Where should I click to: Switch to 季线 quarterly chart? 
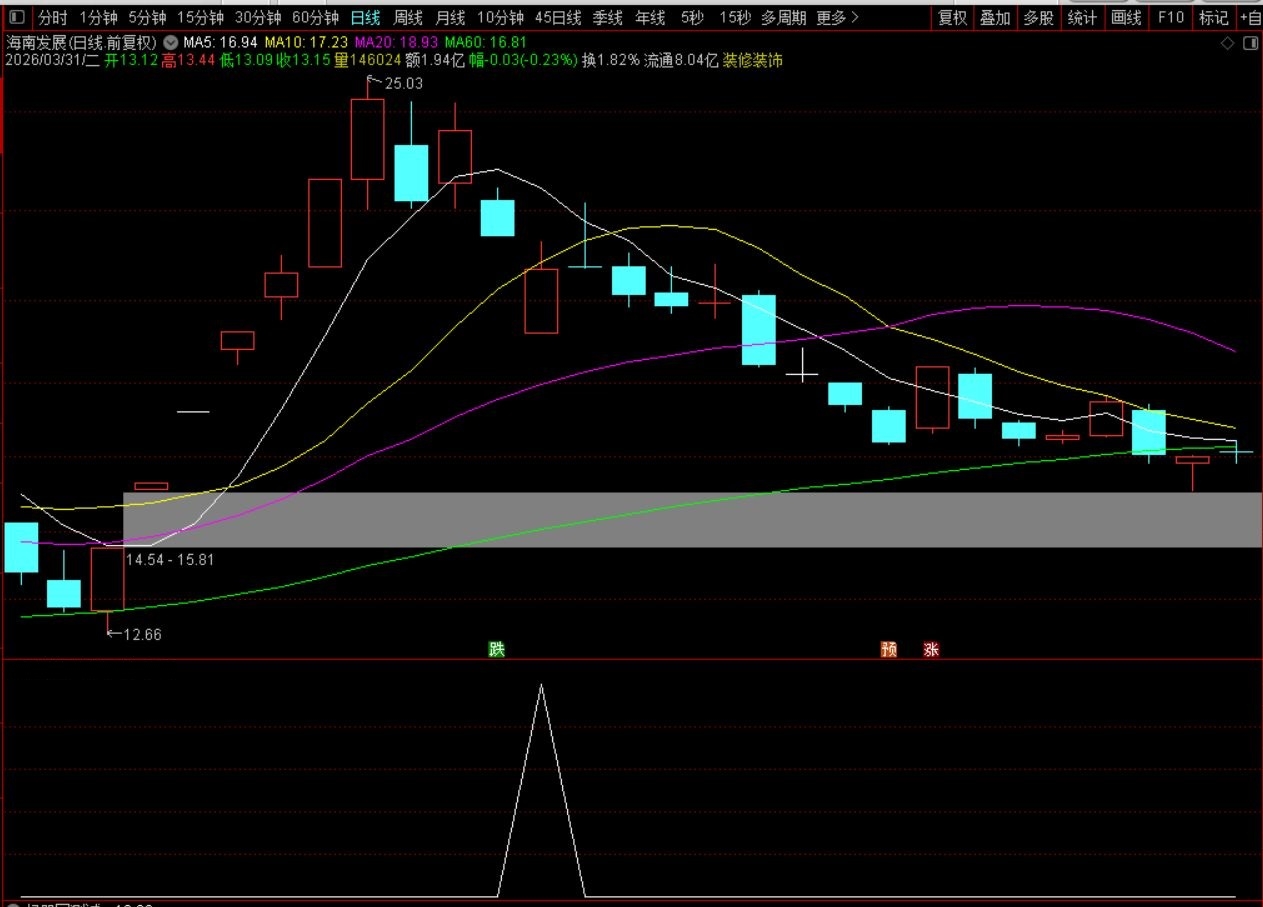607,17
